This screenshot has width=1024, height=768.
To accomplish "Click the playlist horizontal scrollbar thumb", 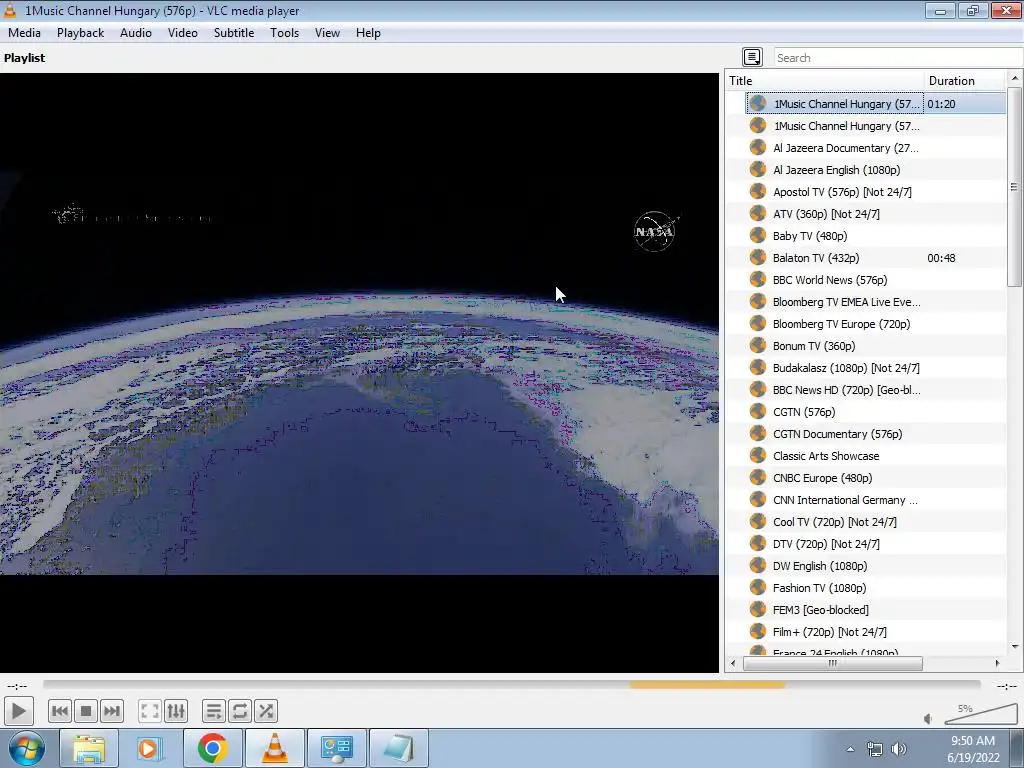I will click(833, 664).
